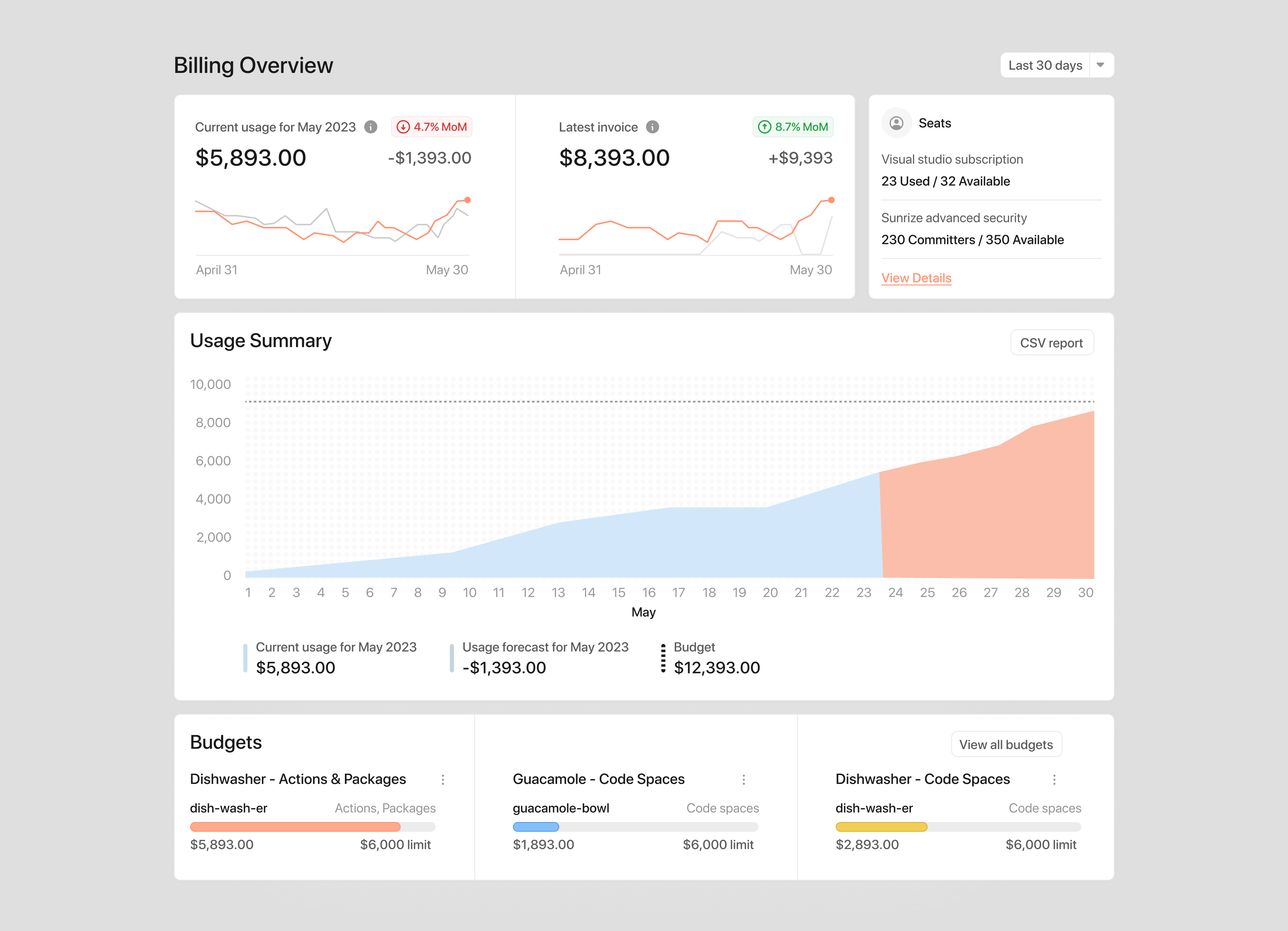Open options menu for Guacamole - Code Spaces
Viewport: 1288px width, 931px height.
tap(744, 779)
